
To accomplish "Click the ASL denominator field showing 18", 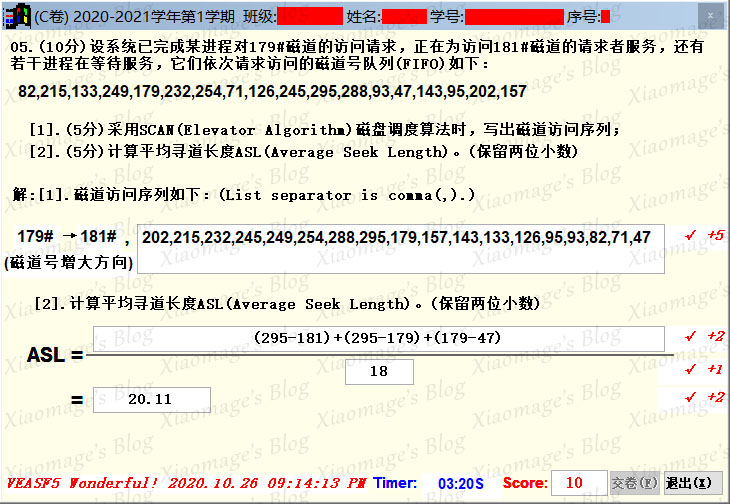I will click(x=379, y=372).
